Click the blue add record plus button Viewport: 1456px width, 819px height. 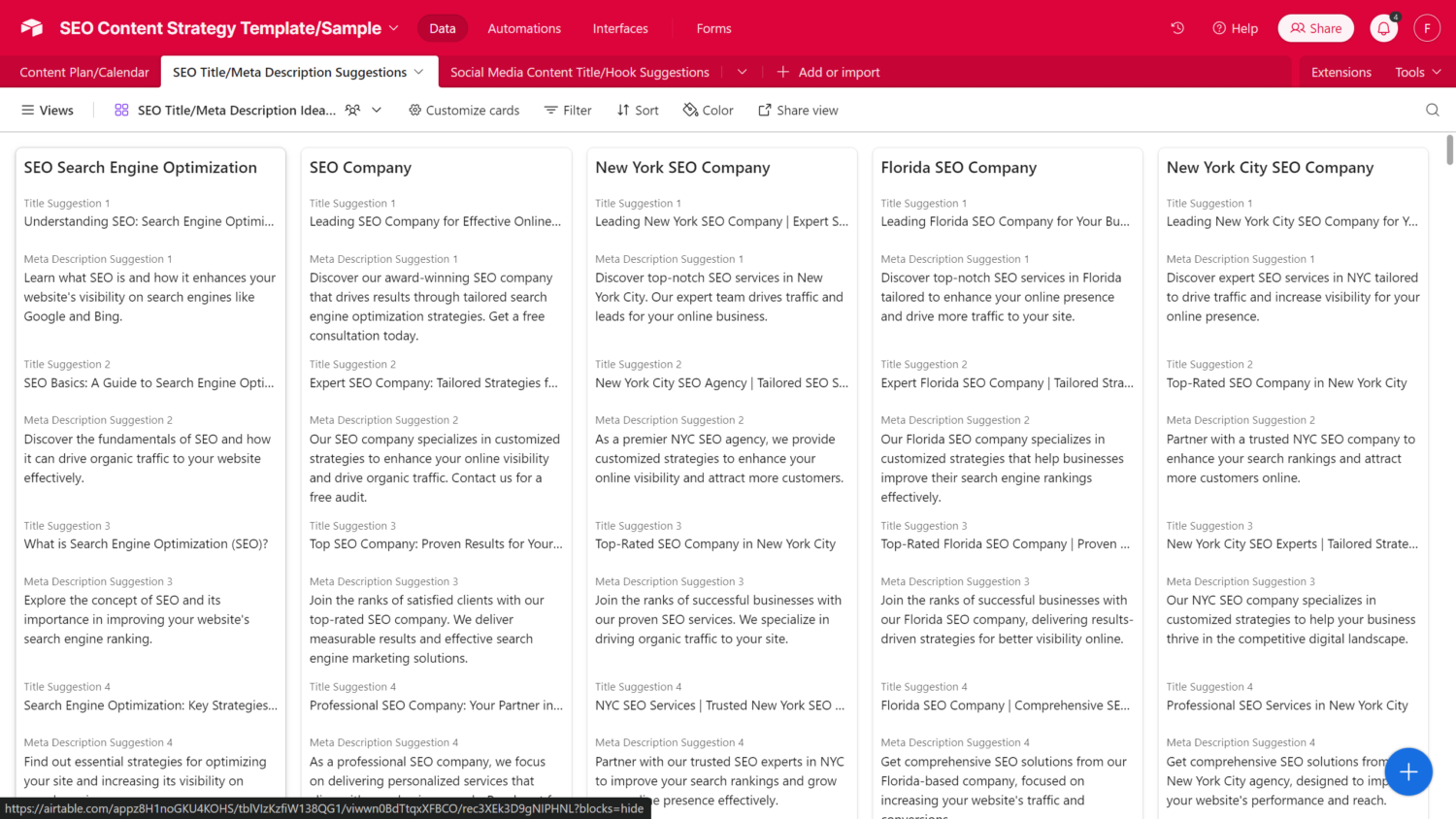point(1408,771)
